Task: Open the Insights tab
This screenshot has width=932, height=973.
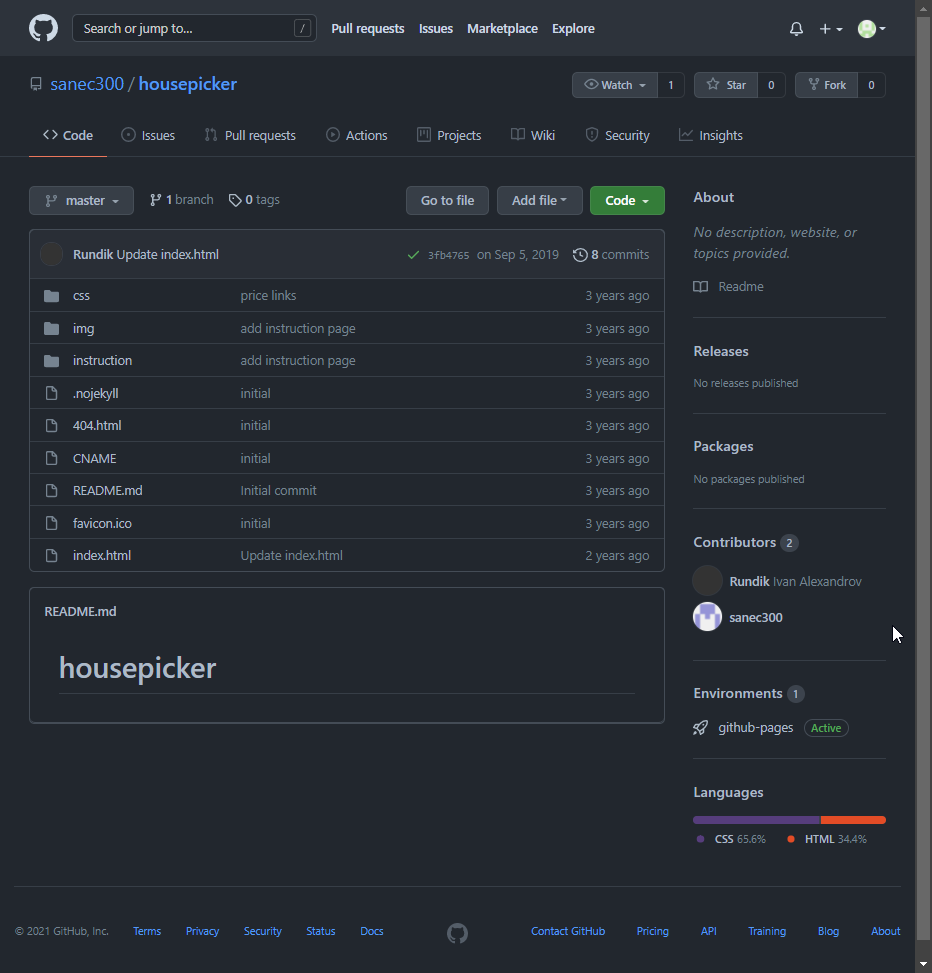Action: tap(711, 135)
